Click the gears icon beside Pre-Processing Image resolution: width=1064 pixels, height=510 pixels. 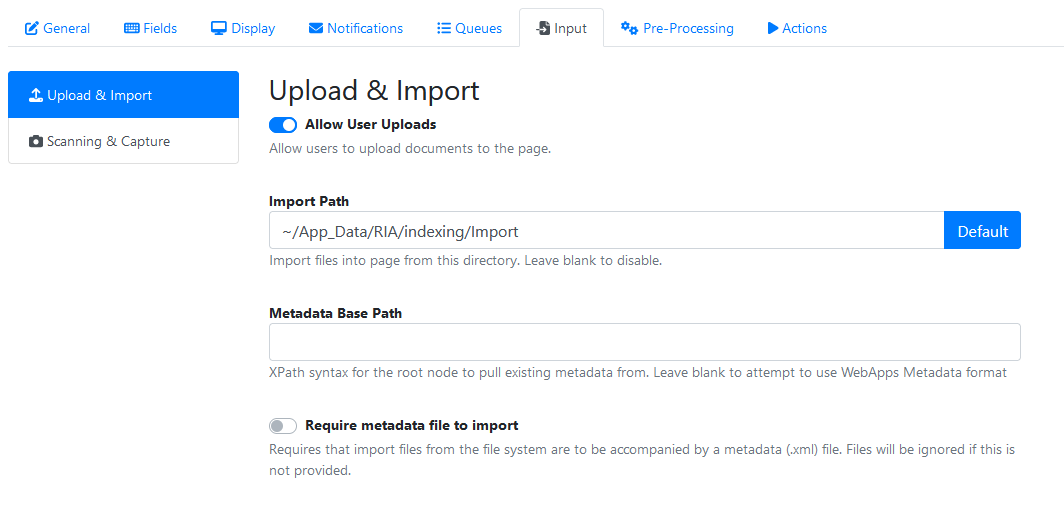629,28
